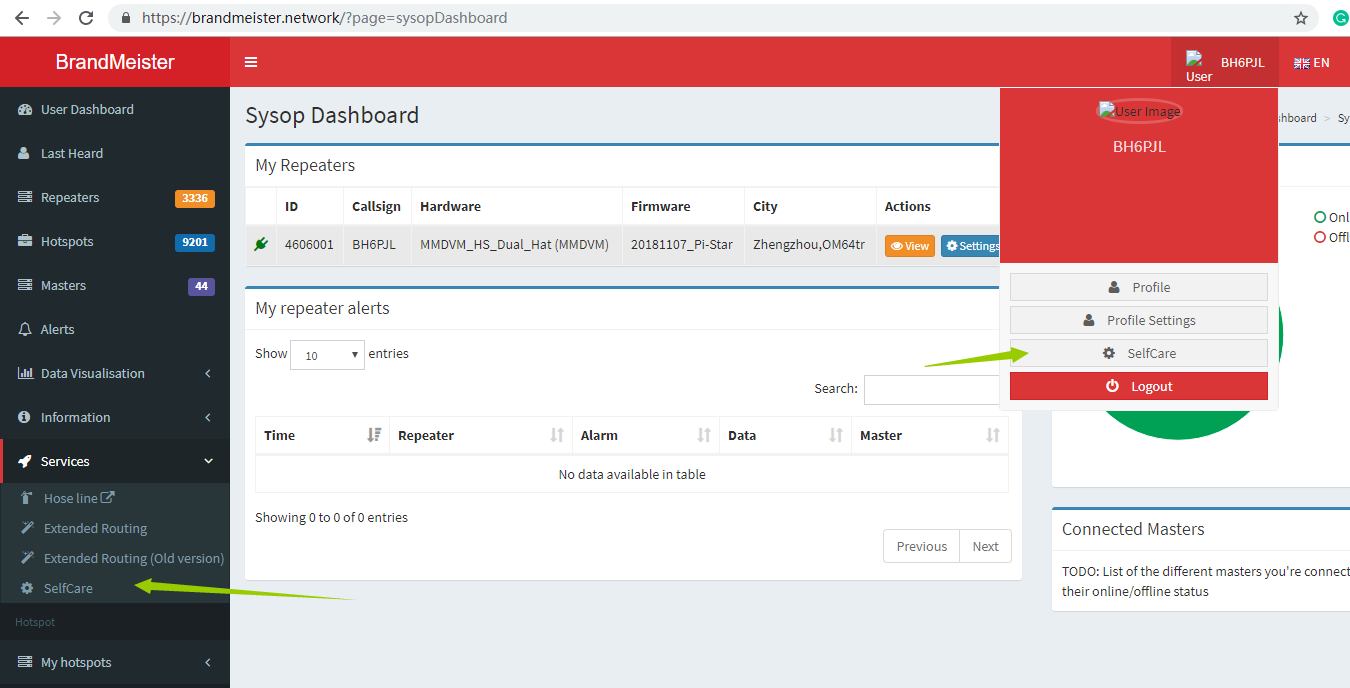The width and height of the screenshot is (1350, 688).
Task: Click the SelfCare gear icon in sidebar
Action: coord(27,588)
